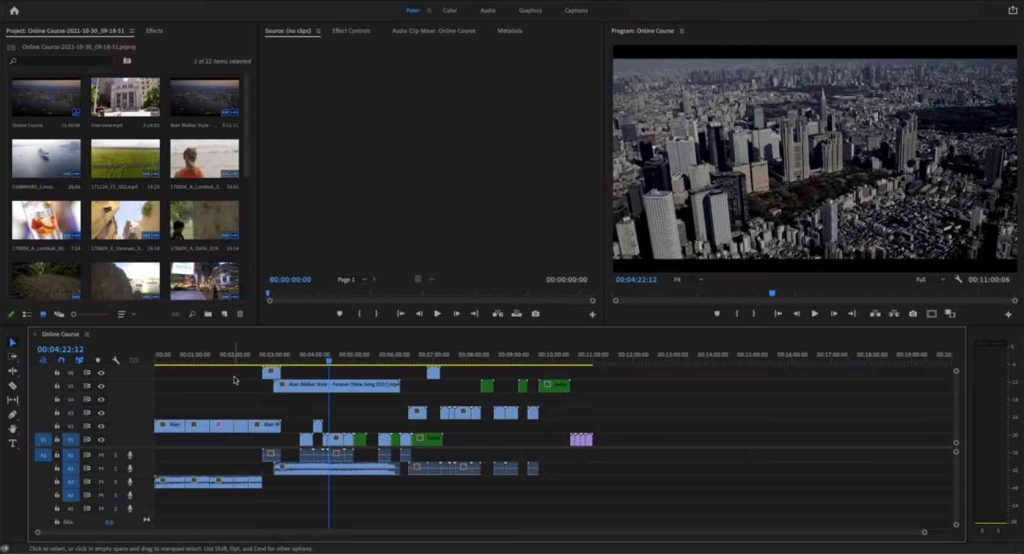
Task: Open Button Editor plus in Program monitor
Action: pyautogui.click(x=1008, y=314)
